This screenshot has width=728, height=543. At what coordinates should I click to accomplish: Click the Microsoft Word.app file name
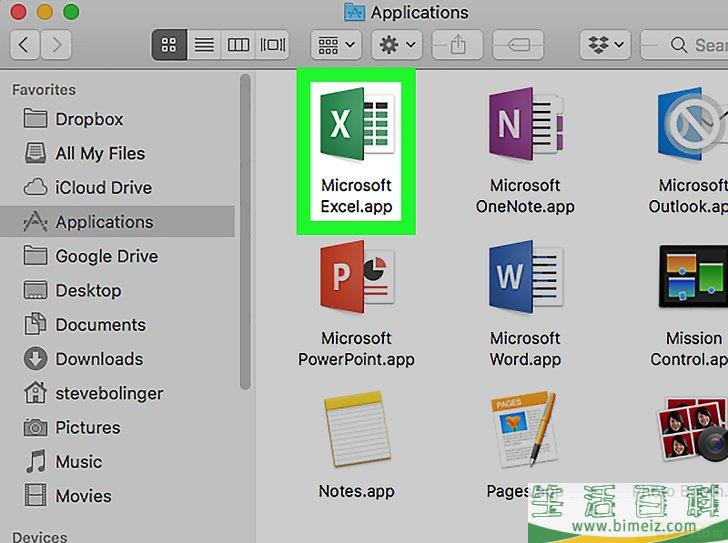point(526,349)
